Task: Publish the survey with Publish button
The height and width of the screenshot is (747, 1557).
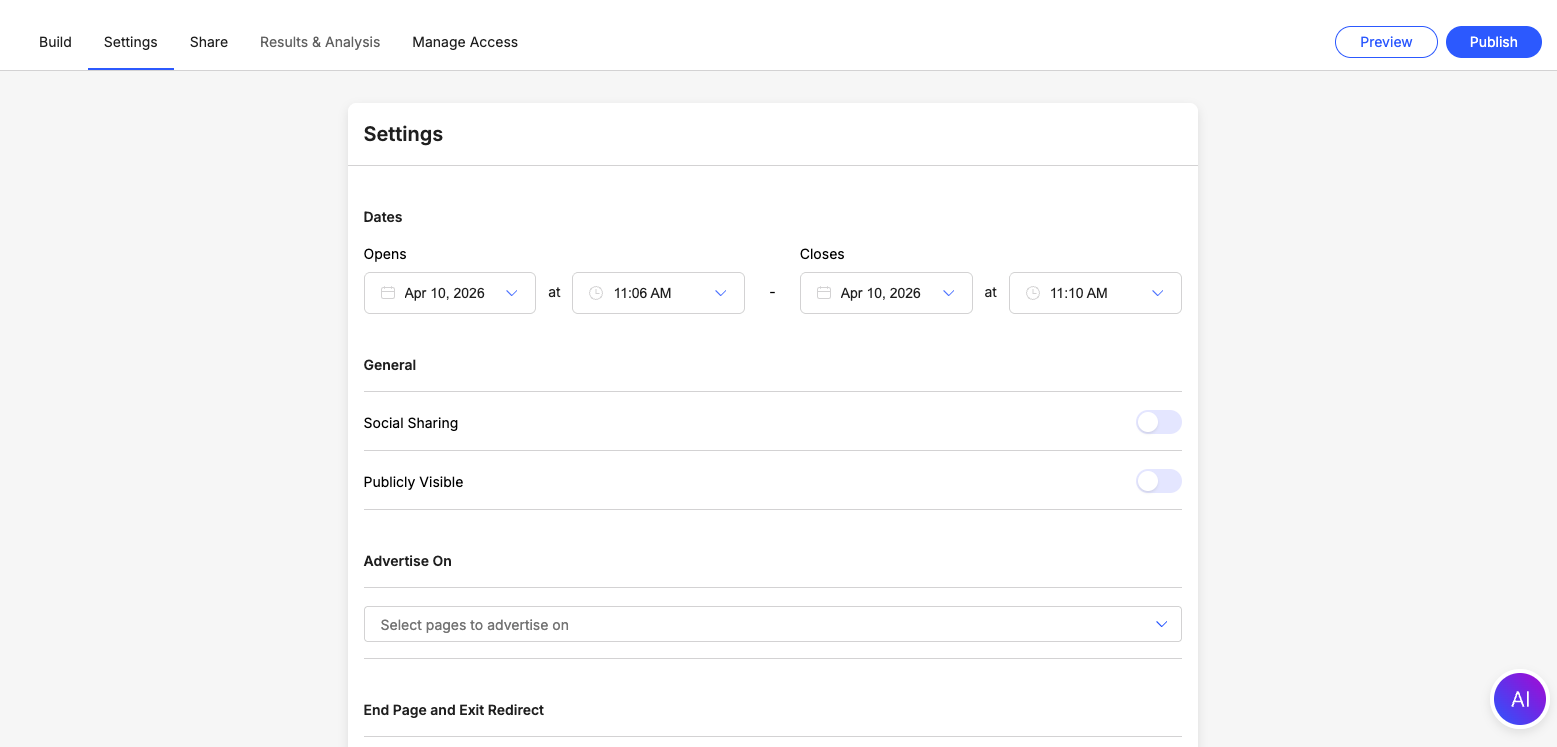Action: tap(1493, 42)
